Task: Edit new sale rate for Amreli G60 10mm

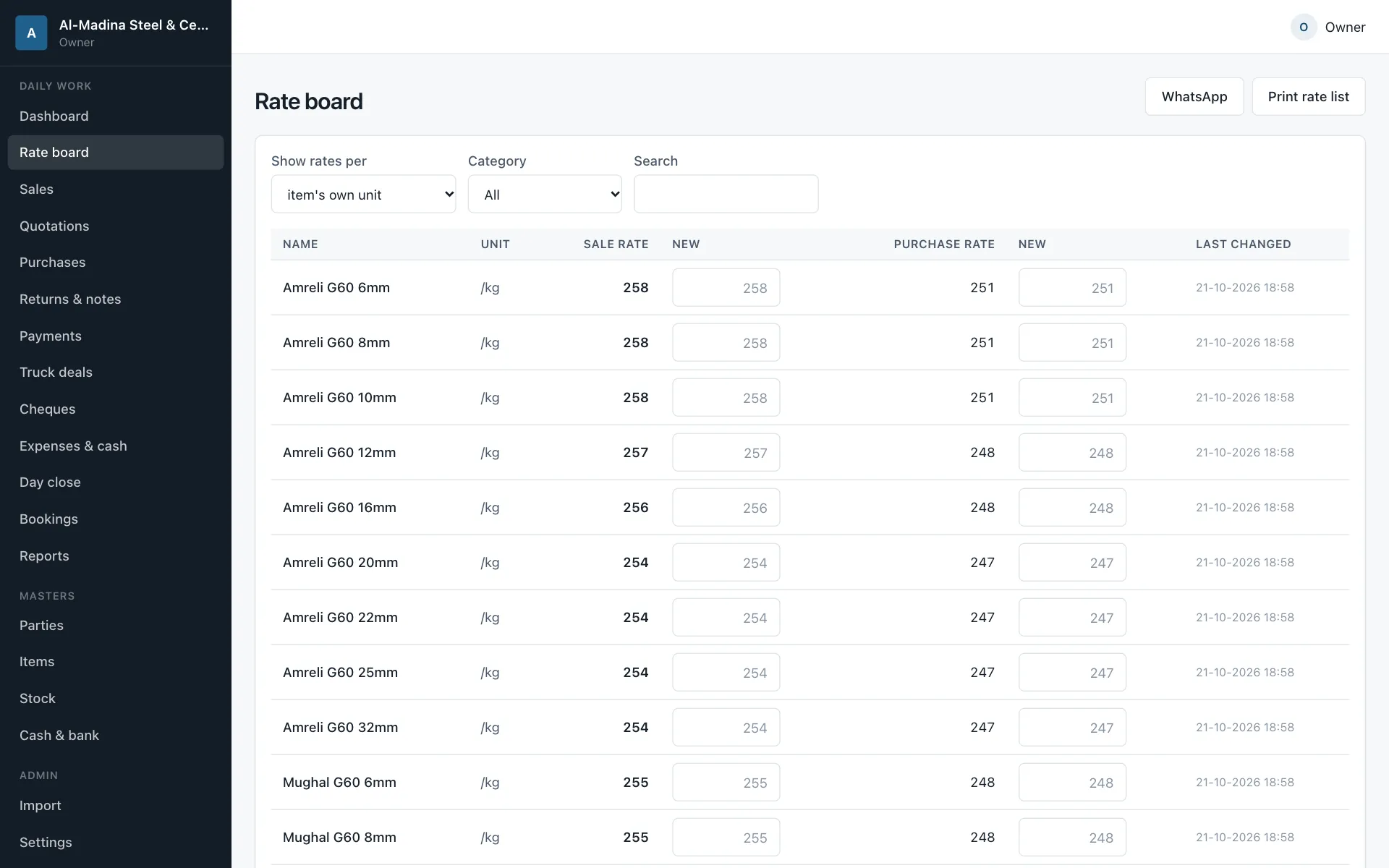Action: (726, 397)
